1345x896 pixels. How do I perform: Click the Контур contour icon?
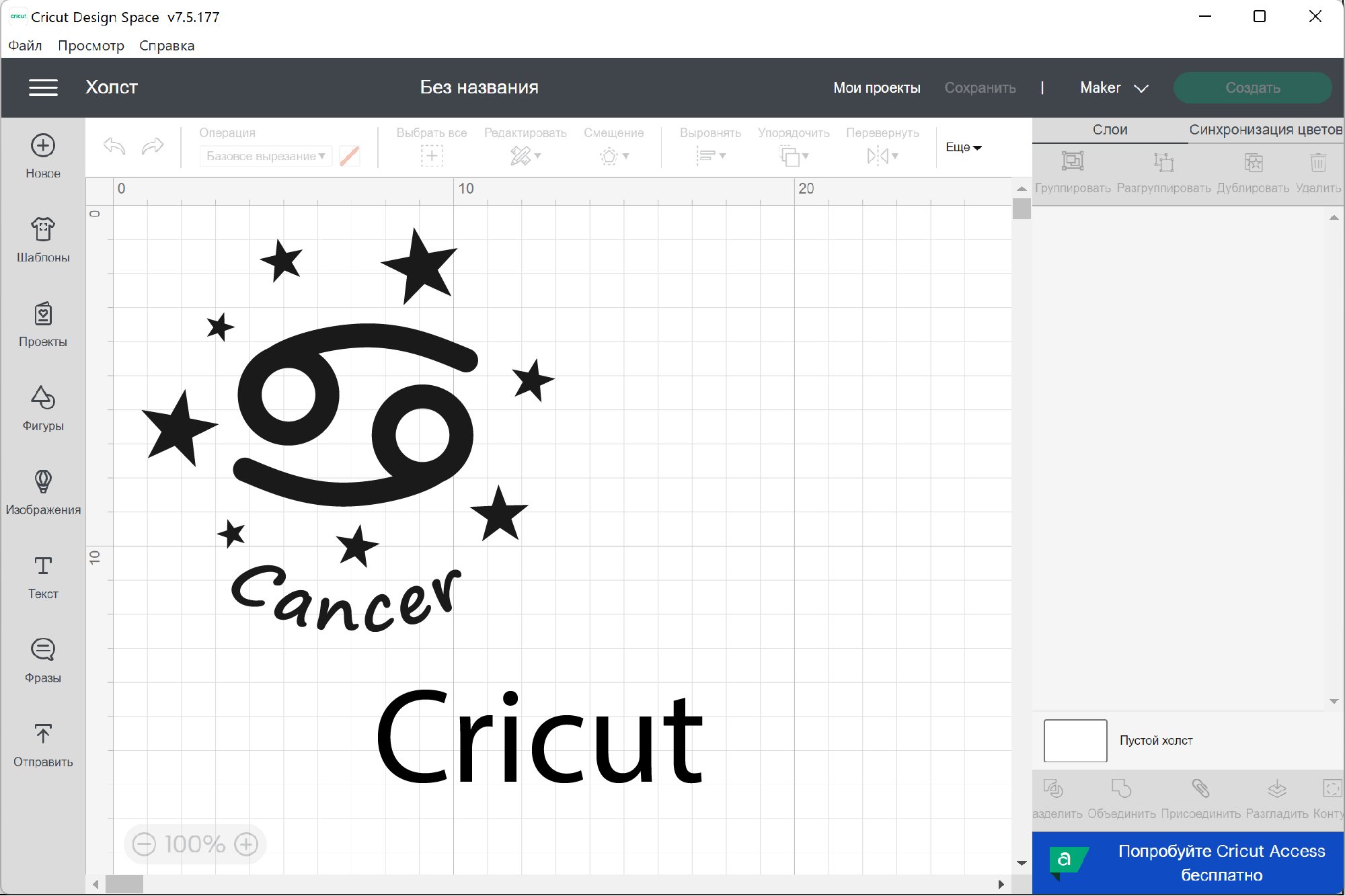click(x=1332, y=788)
